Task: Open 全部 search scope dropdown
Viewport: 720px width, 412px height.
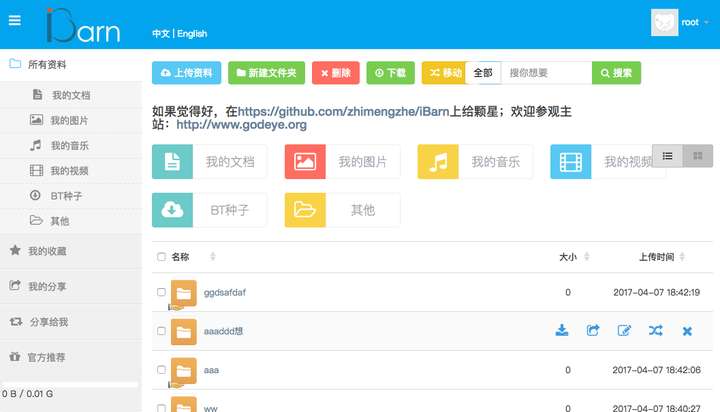Action: click(483, 73)
